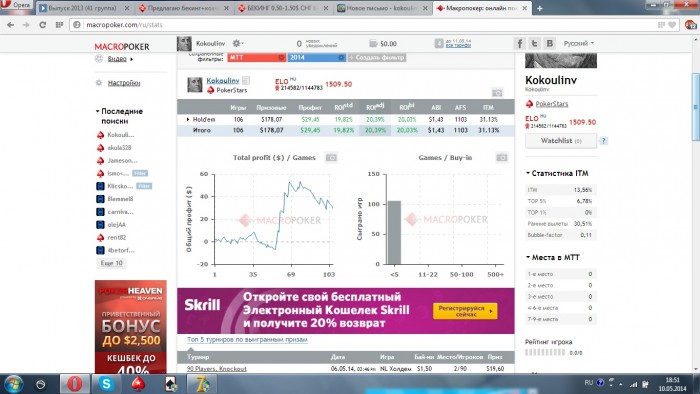
Task: Open the Kokoulinv player link in stats
Action: tap(223, 81)
